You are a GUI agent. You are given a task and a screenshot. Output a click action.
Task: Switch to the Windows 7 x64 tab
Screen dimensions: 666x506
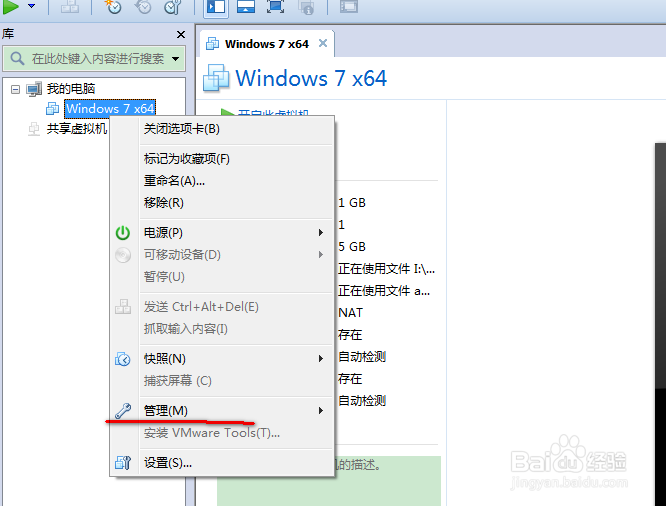[x=267, y=44]
